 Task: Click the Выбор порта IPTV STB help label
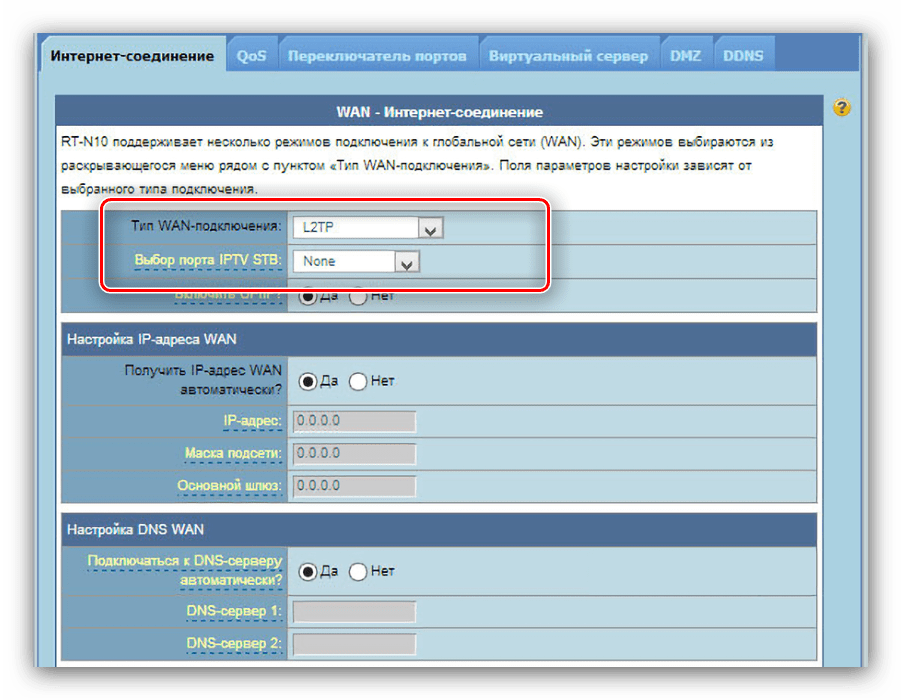(x=208, y=260)
